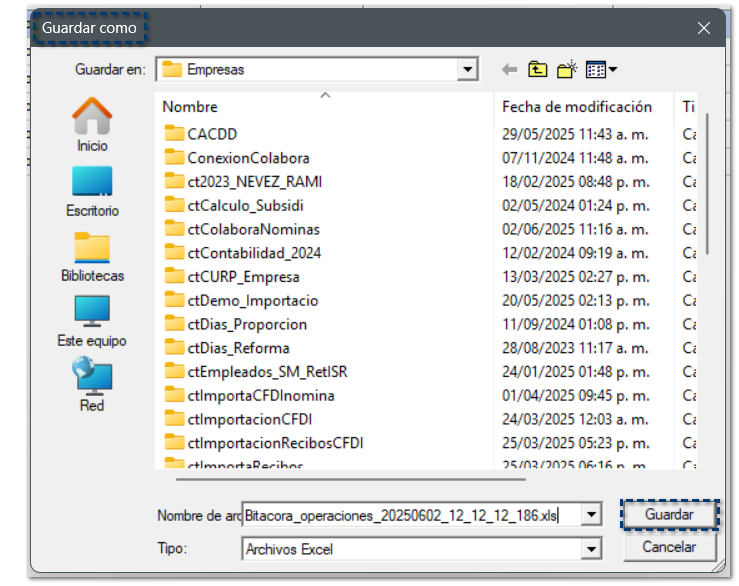Sort by Fecha de modificación column header
The width and height of the screenshot is (739, 586).
(x=584, y=107)
